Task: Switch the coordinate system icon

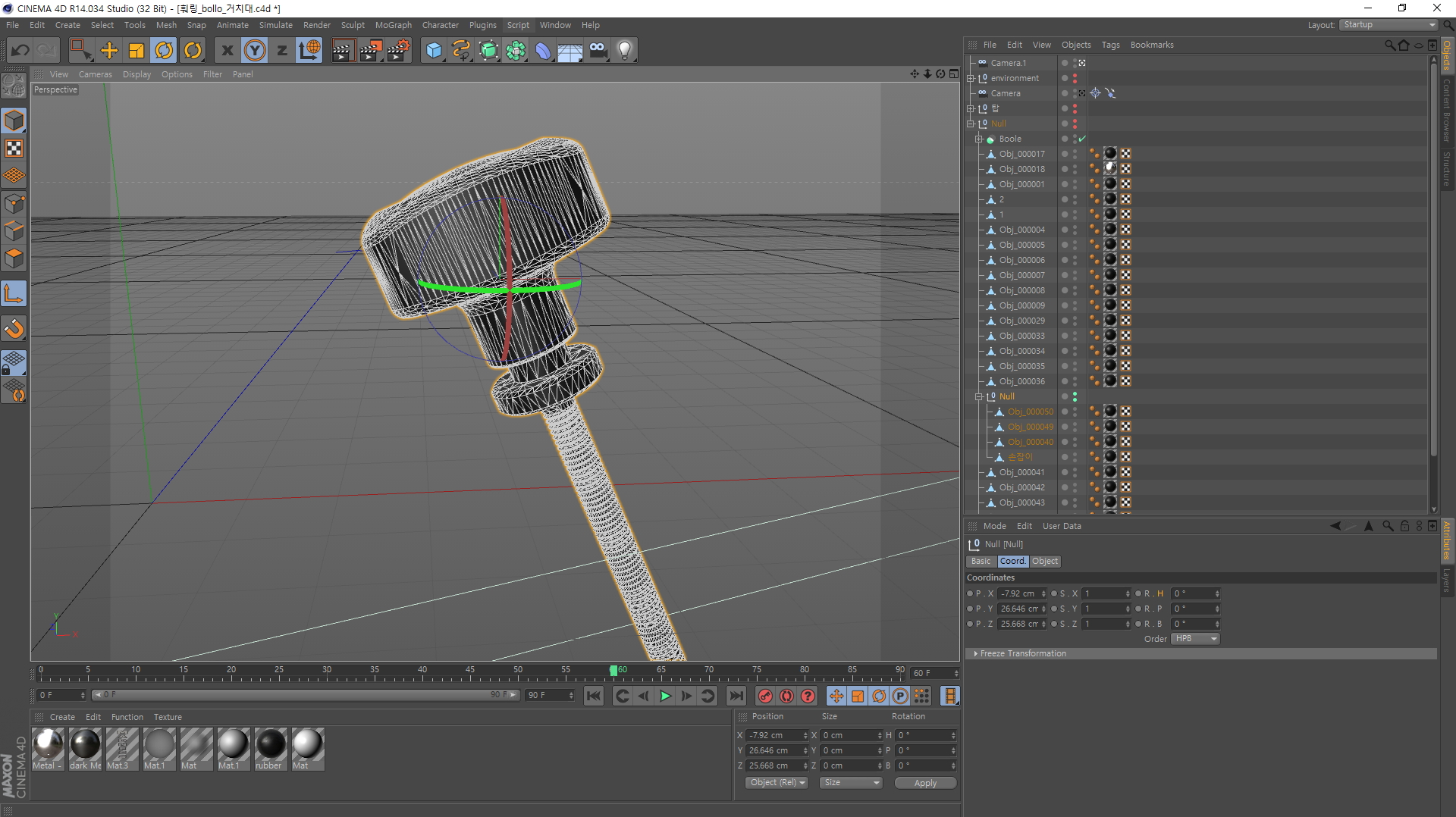Action: coord(309,51)
